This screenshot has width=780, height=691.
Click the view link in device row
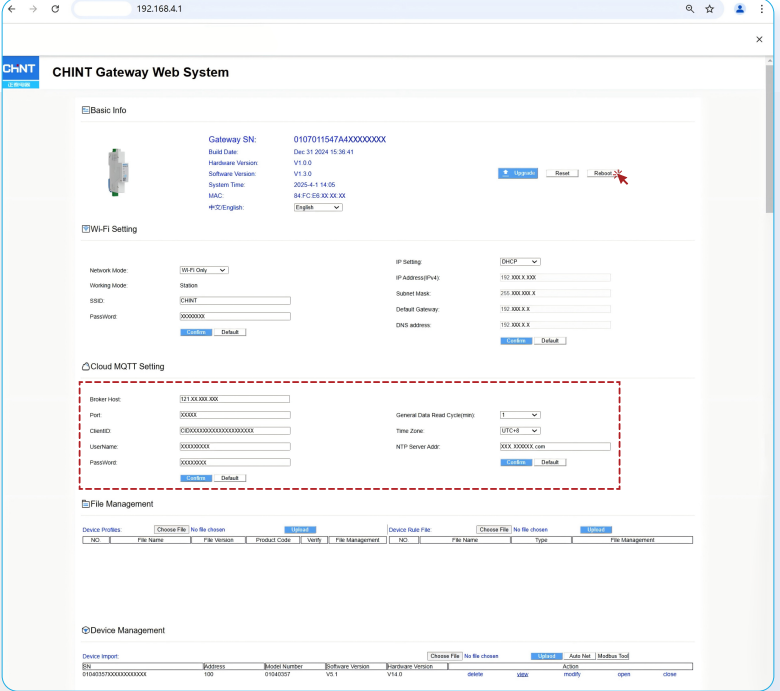coord(522,674)
